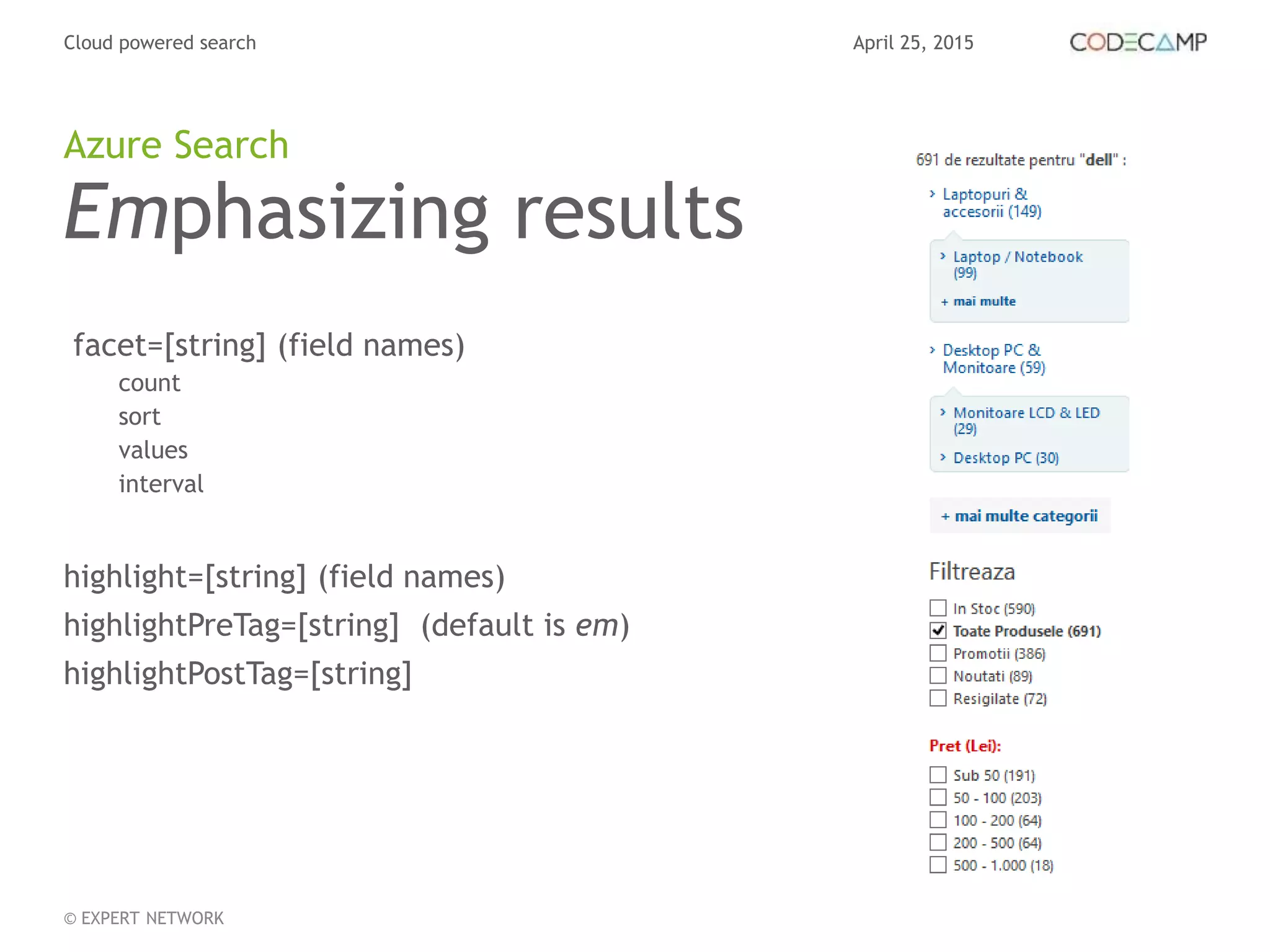Open the Desktop PC & Monitoare (59) category
Viewport: 1270px width, 952px height.
click(993, 359)
